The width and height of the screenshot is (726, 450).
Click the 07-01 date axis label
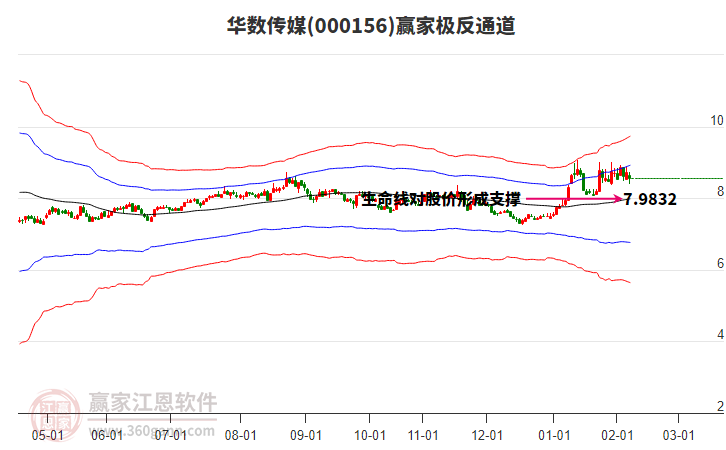click(170, 436)
